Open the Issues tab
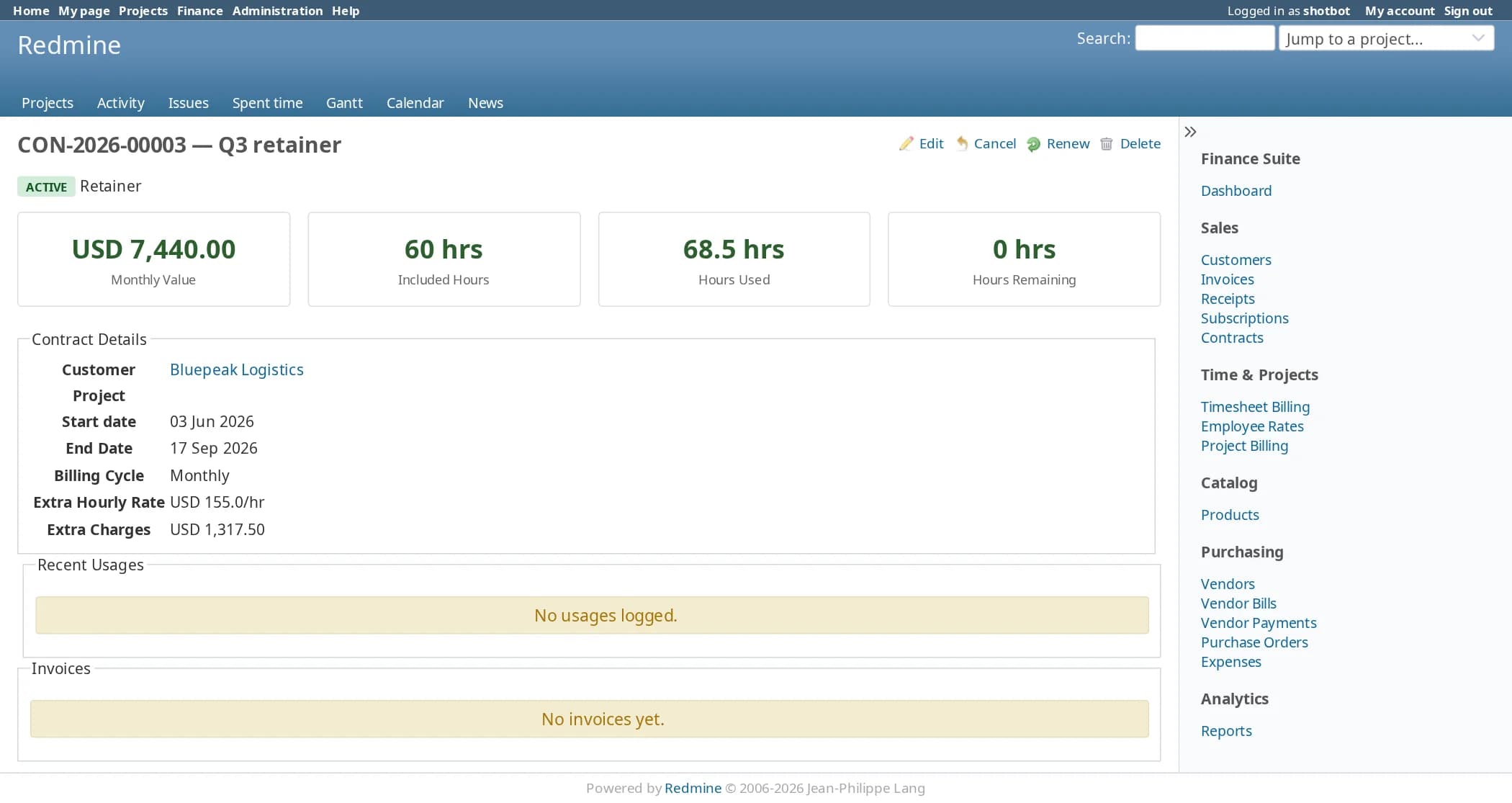Image resolution: width=1512 pixels, height=803 pixels. (x=189, y=103)
